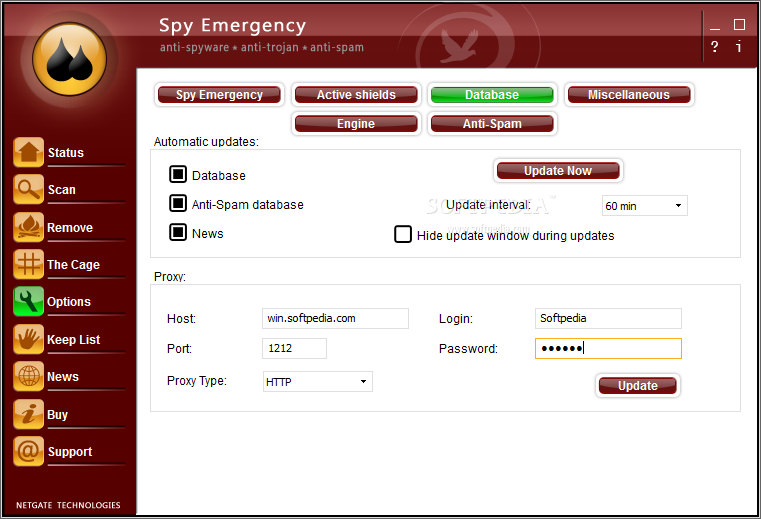Click the green Options wrench icon
Image resolution: width=761 pixels, height=519 pixels.
click(29, 301)
